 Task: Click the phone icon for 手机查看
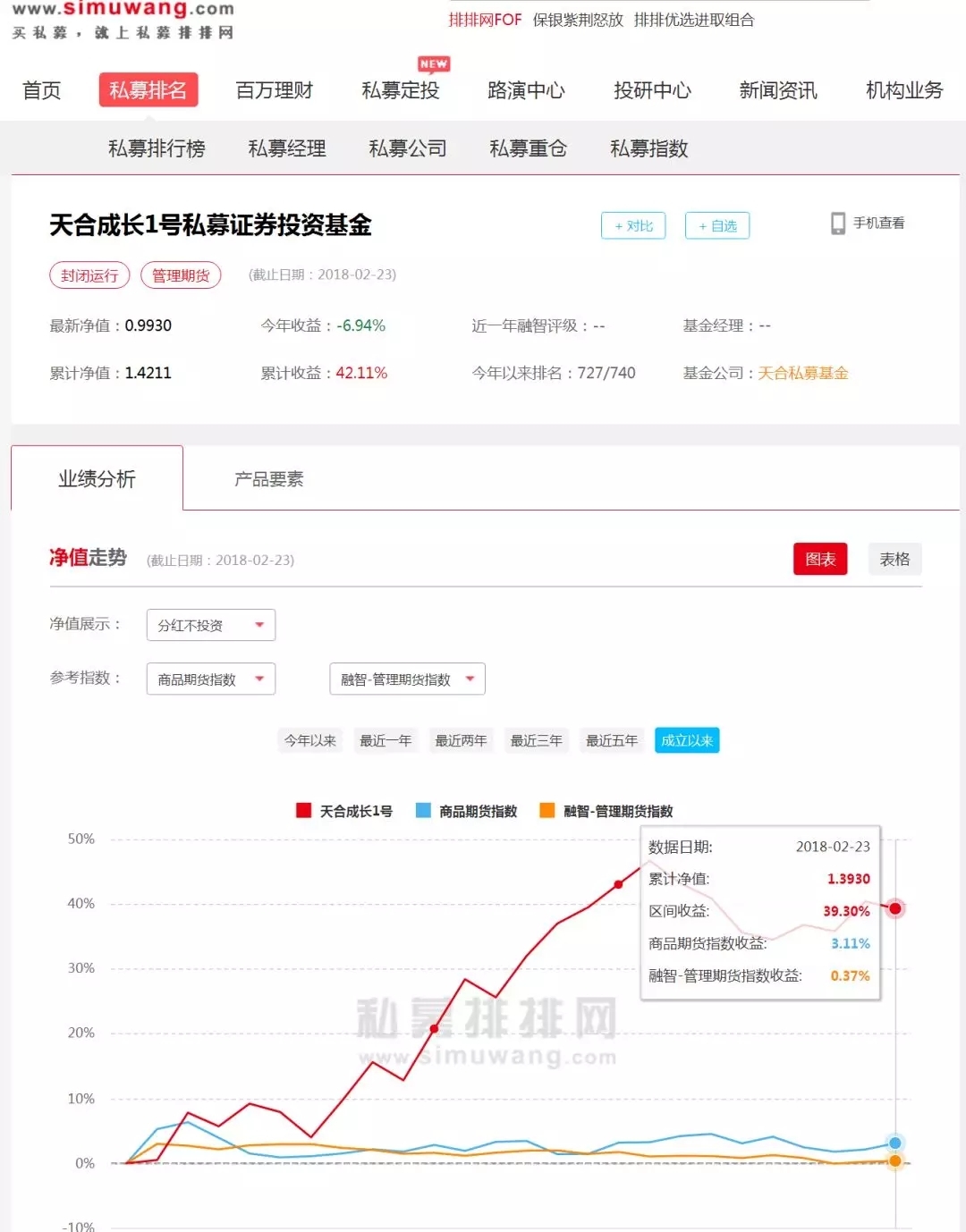click(x=838, y=224)
